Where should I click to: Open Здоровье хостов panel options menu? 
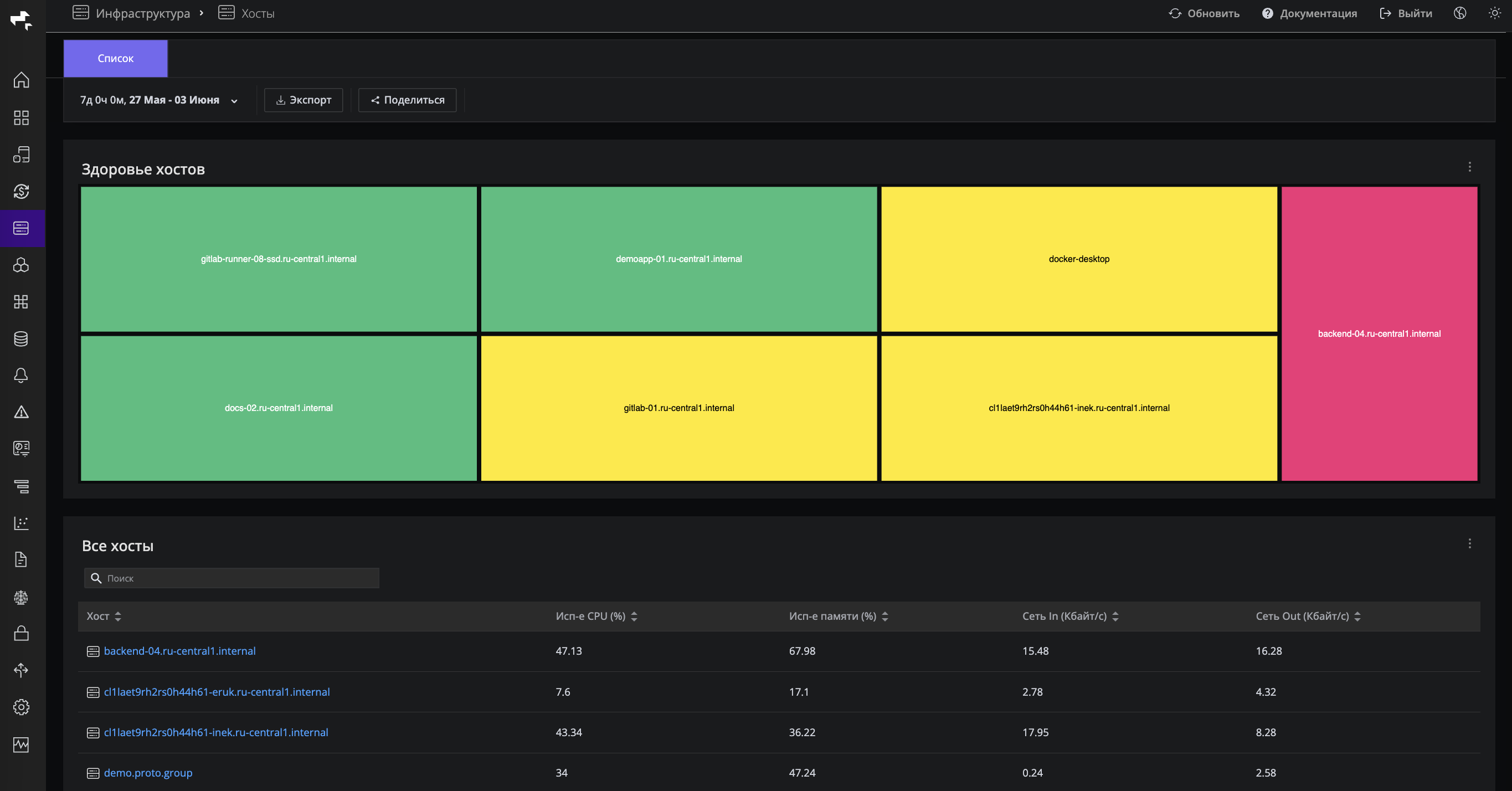[1470, 167]
